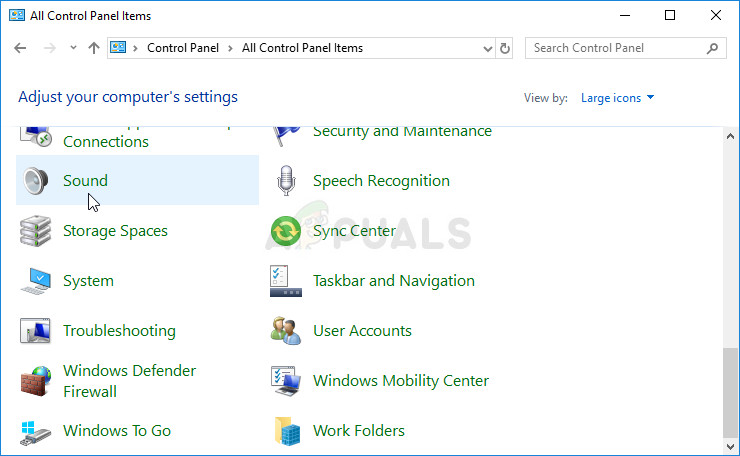The height and width of the screenshot is (456, 740).
Task: Click the Troubleshooting link
Action: tap(119, 331)
